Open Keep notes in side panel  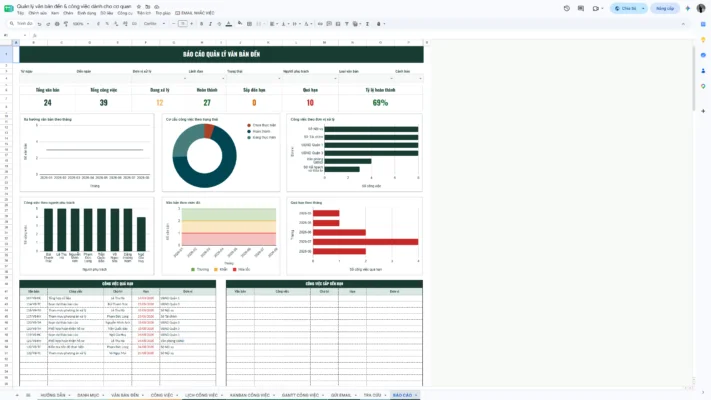pos(703,40)
